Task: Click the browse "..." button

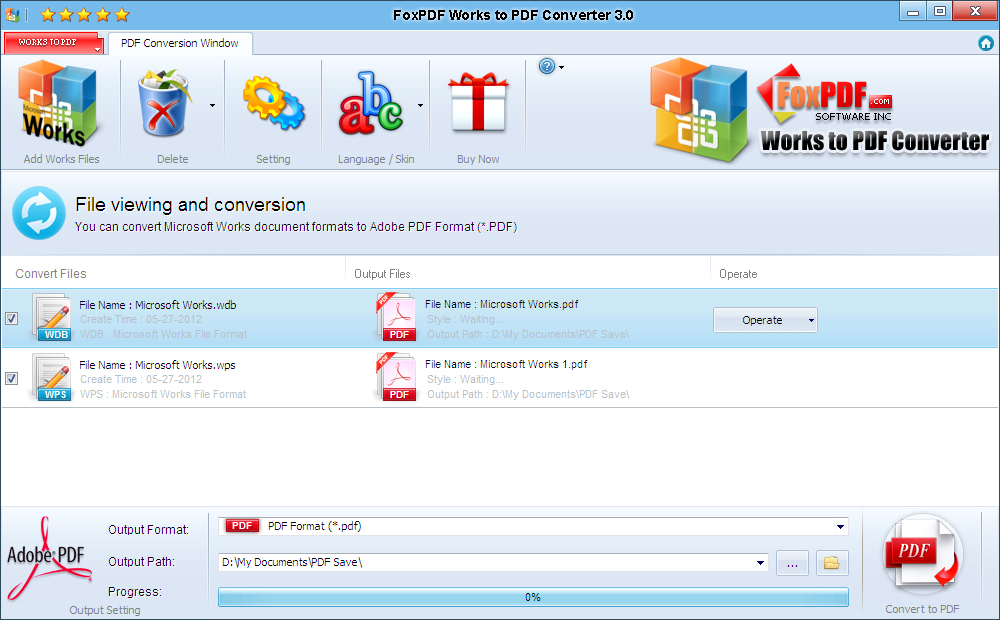Action: pos(792,563)
